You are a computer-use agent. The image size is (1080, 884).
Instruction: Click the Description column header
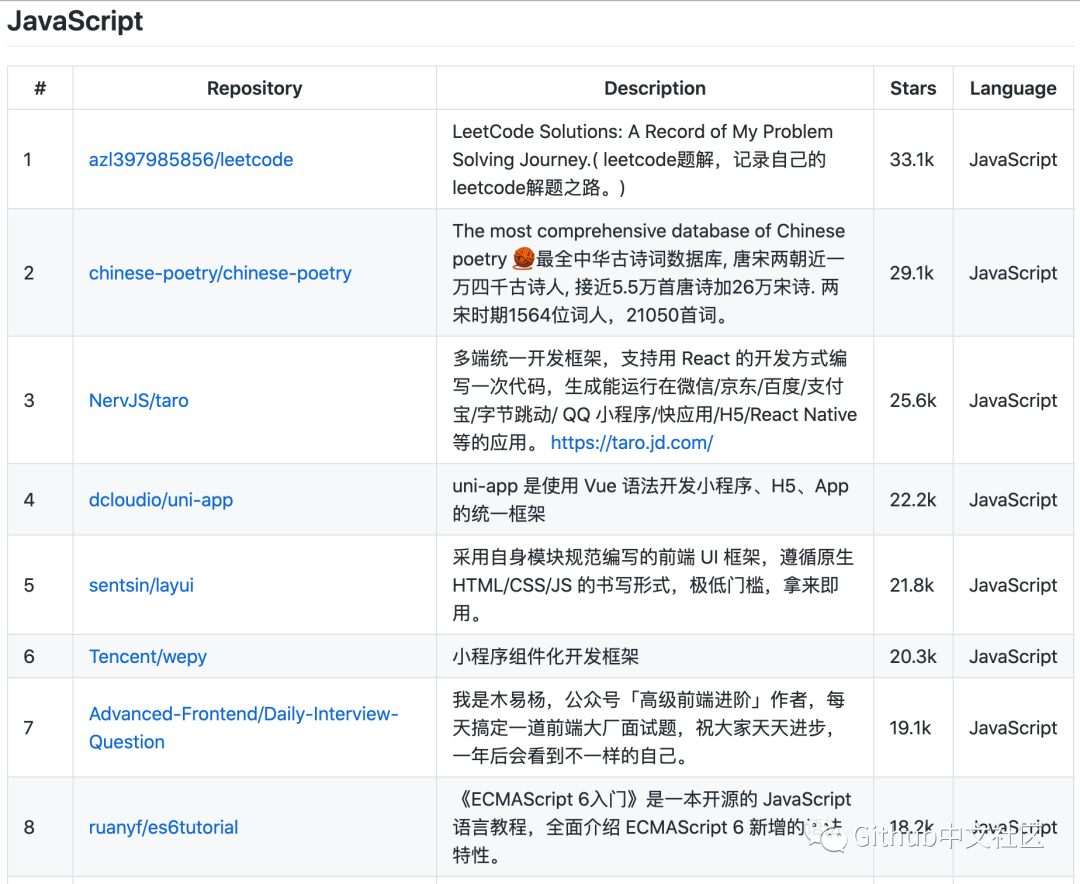coord(655,89)
